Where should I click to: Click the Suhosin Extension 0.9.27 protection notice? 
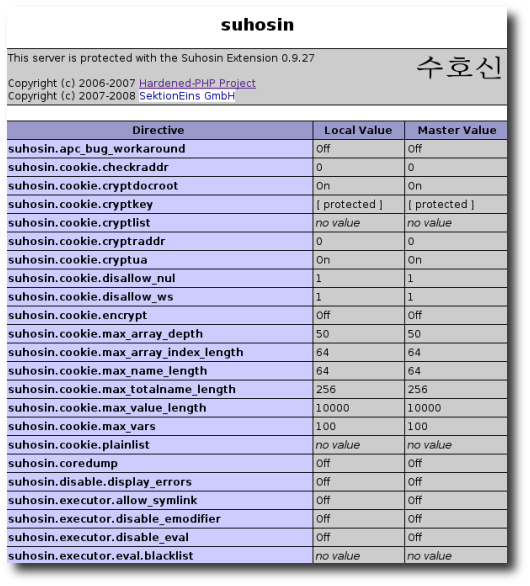[x=161, y=58]
